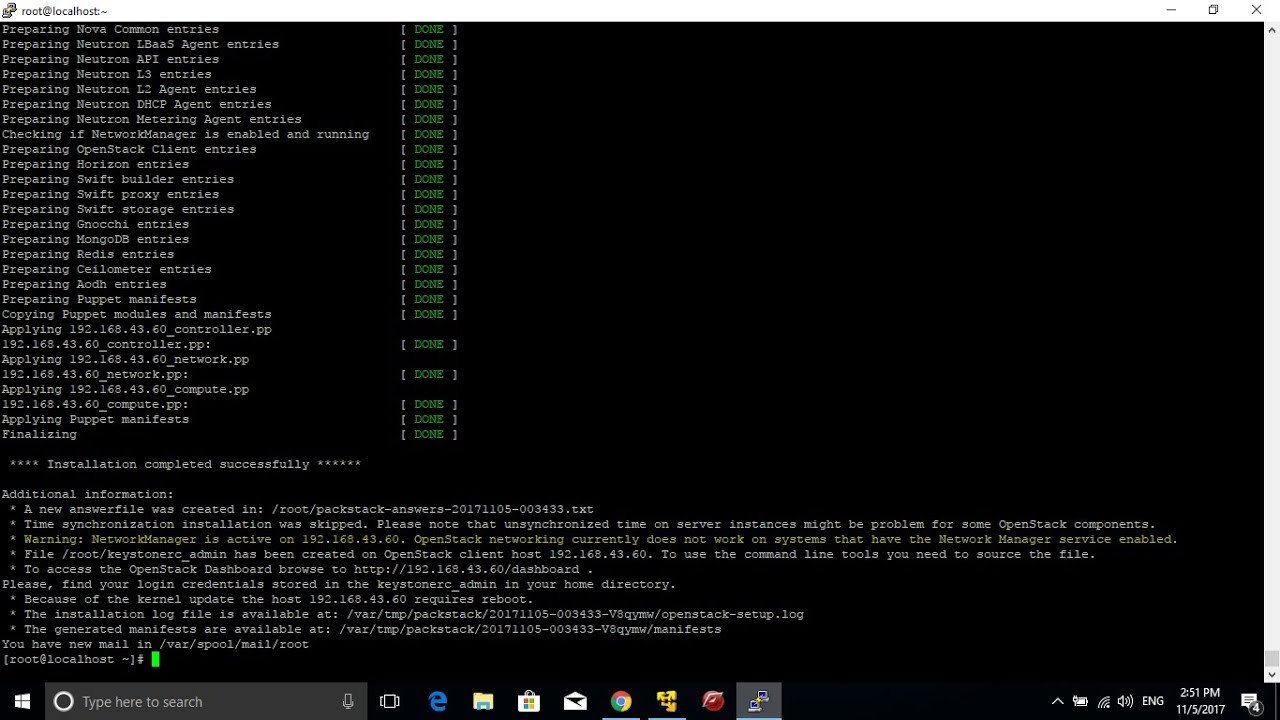Click 'Applying 192.168.43.60_network.pp' line
The image size is (1280, 720).
point(126,359)
